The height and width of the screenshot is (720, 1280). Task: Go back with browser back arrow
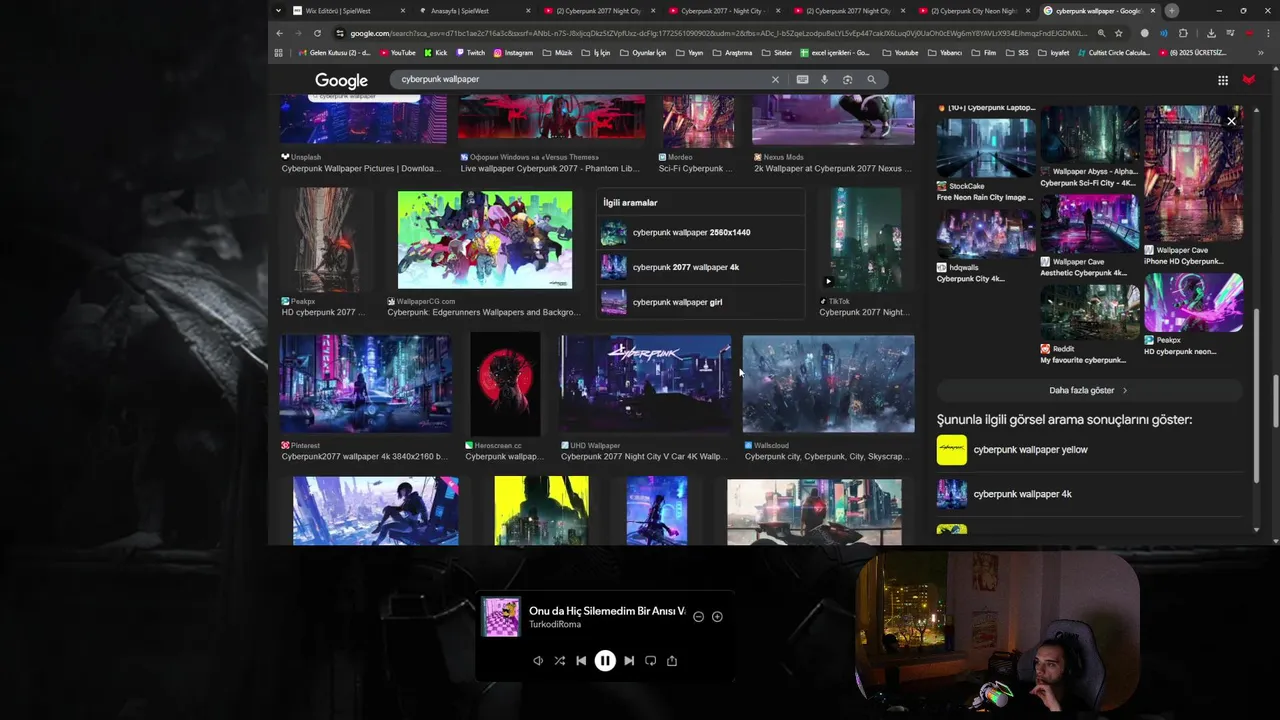(279, 33)
